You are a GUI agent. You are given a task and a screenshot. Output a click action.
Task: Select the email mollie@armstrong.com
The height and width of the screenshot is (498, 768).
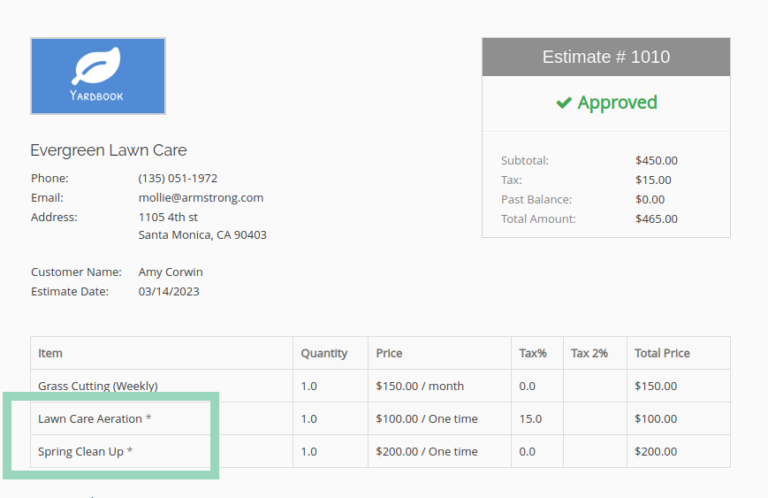(x=200, y=198)
